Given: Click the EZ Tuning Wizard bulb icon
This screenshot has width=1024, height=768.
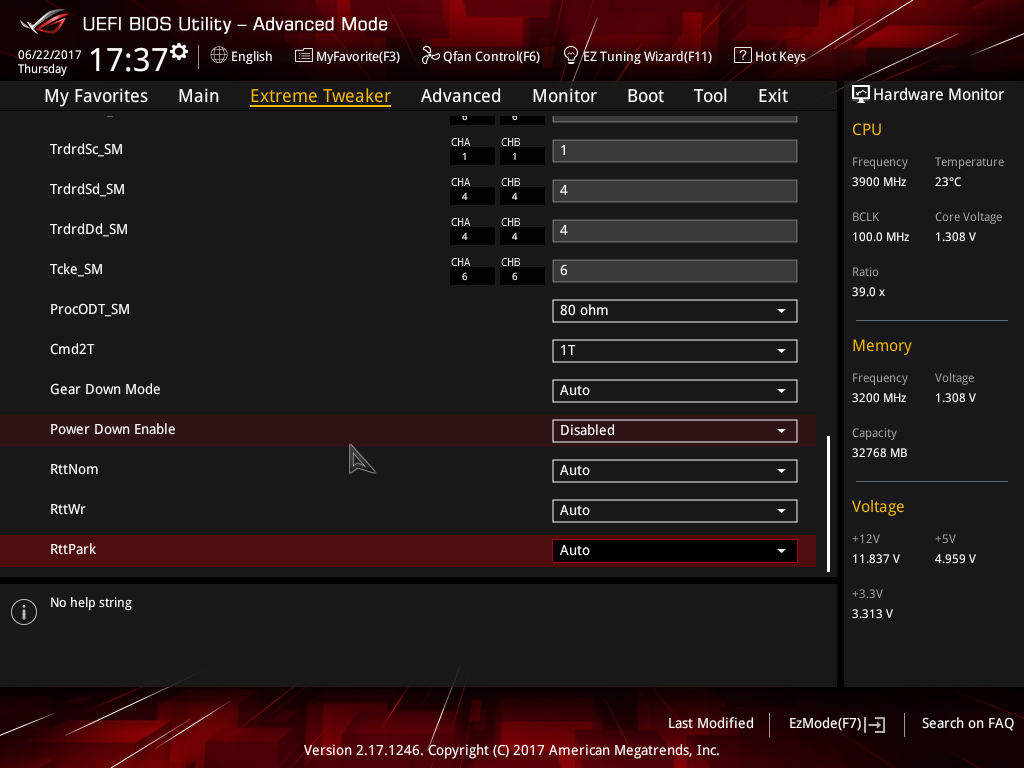Looking at the screenshot, I should [x=570, y=56].
